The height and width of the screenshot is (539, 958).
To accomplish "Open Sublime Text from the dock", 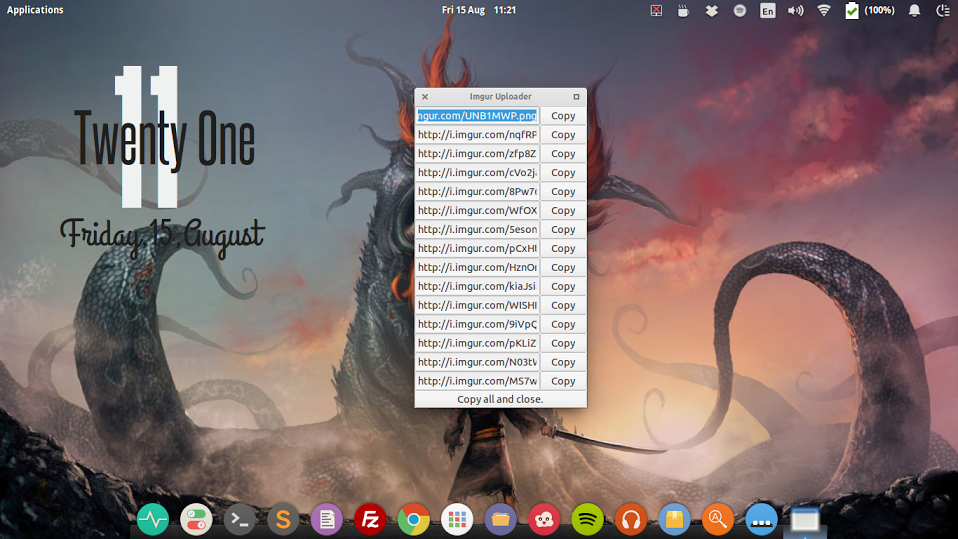I will [x=283, y=519].
